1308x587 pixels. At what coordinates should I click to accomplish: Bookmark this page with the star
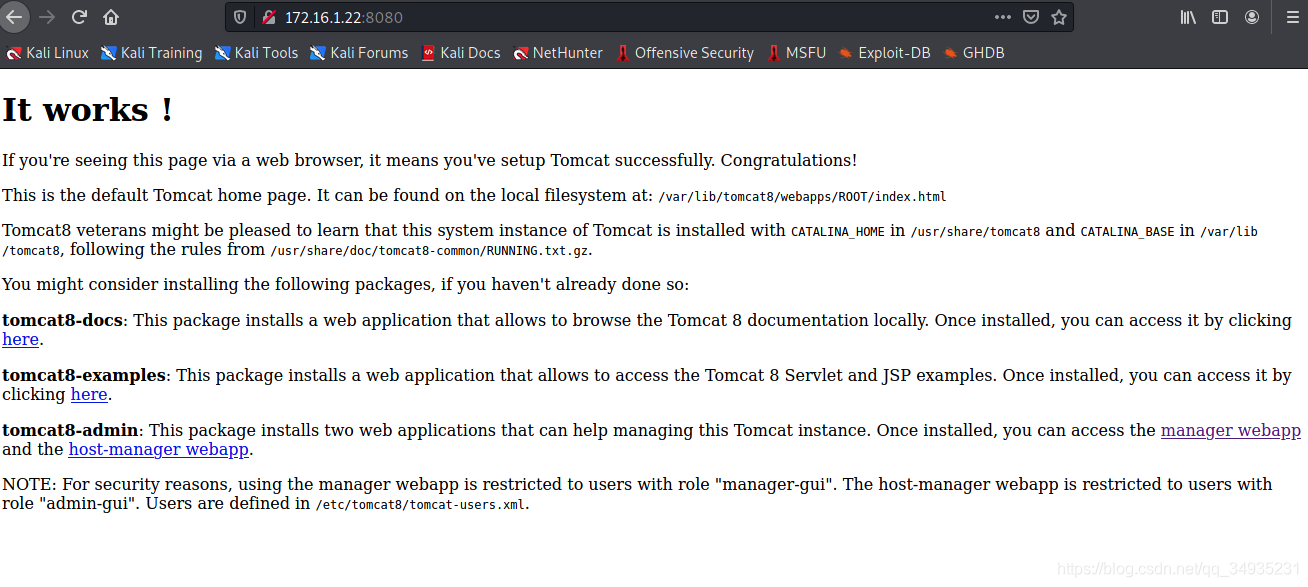[x=1059, y=17]
